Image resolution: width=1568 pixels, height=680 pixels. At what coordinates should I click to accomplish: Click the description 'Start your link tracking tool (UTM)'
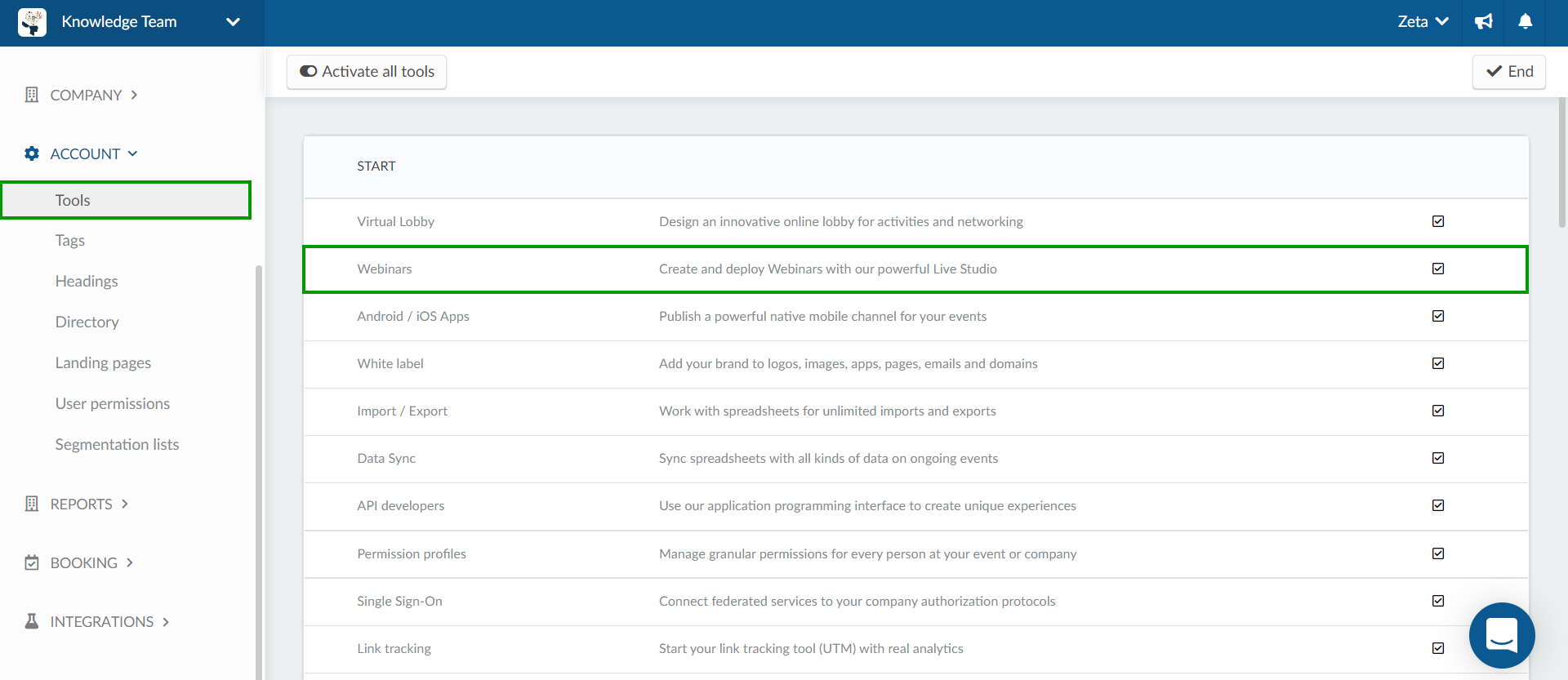(x=811, y=648)
